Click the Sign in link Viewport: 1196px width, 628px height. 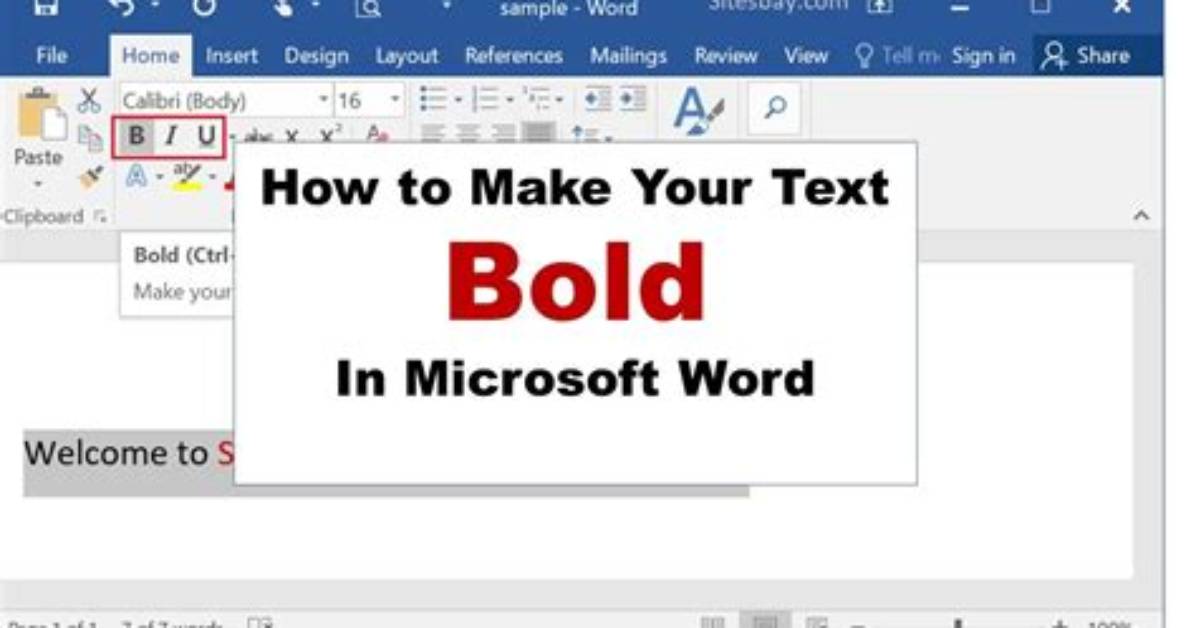(983, 56)
